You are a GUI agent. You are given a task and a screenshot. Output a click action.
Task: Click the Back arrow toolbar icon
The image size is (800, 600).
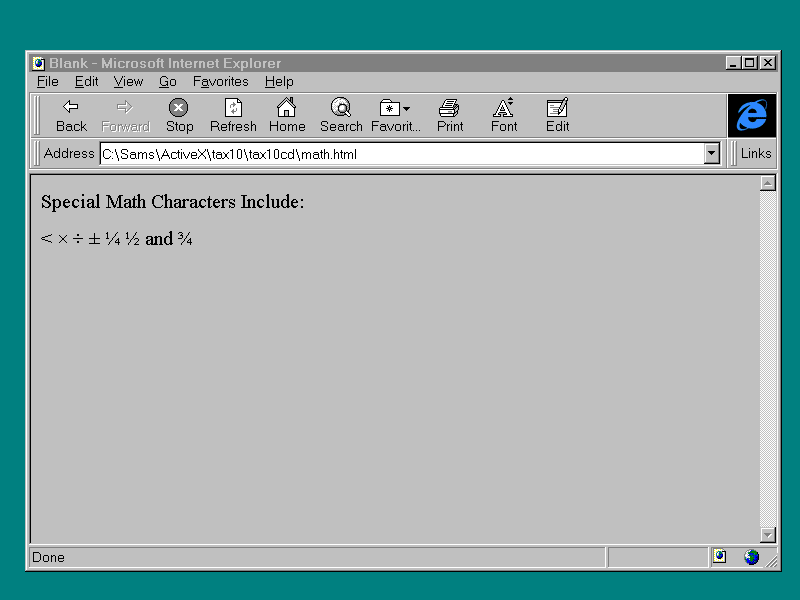tap(71, 108)
